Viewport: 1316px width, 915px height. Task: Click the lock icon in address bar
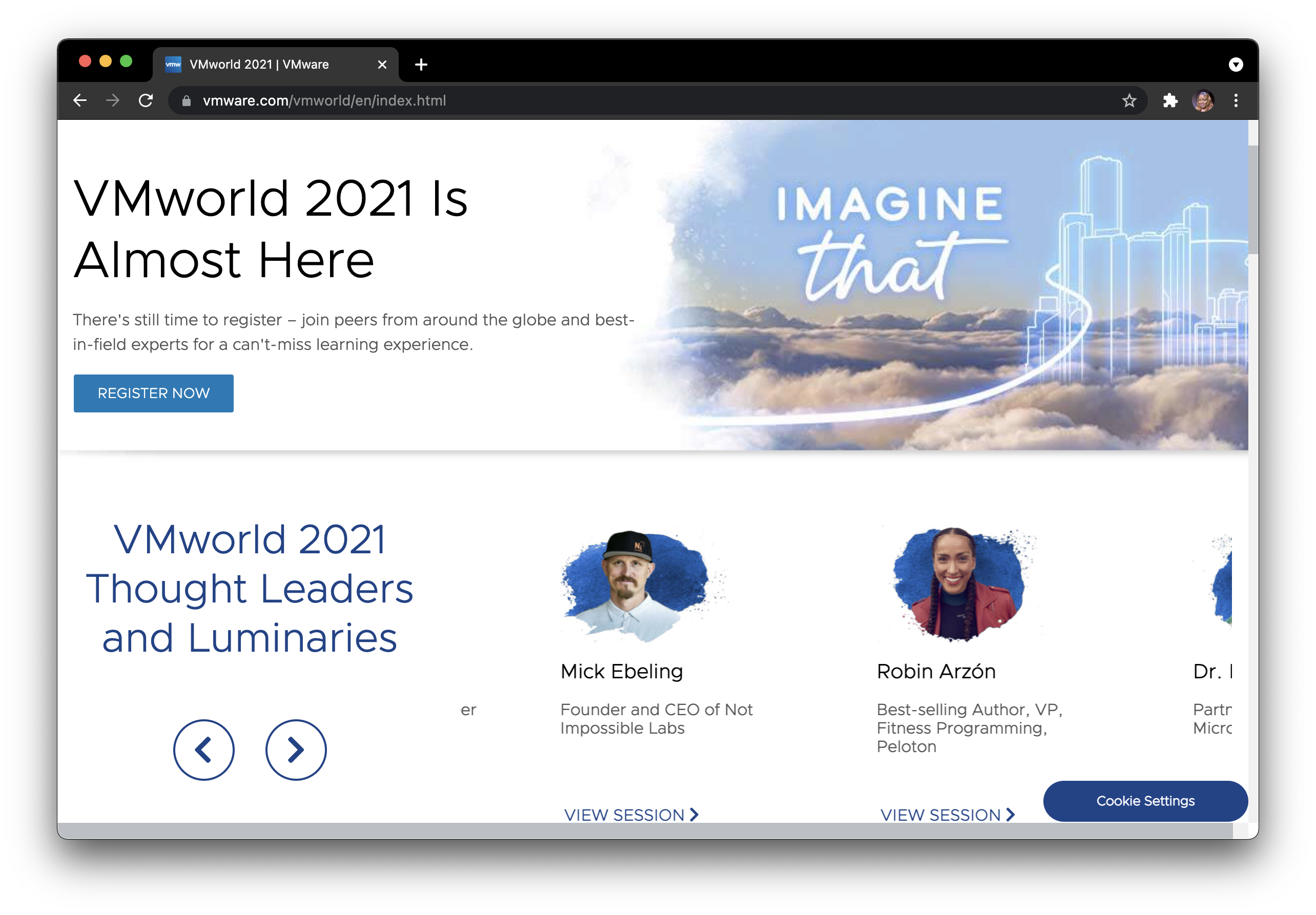click(x=187, y=101)
